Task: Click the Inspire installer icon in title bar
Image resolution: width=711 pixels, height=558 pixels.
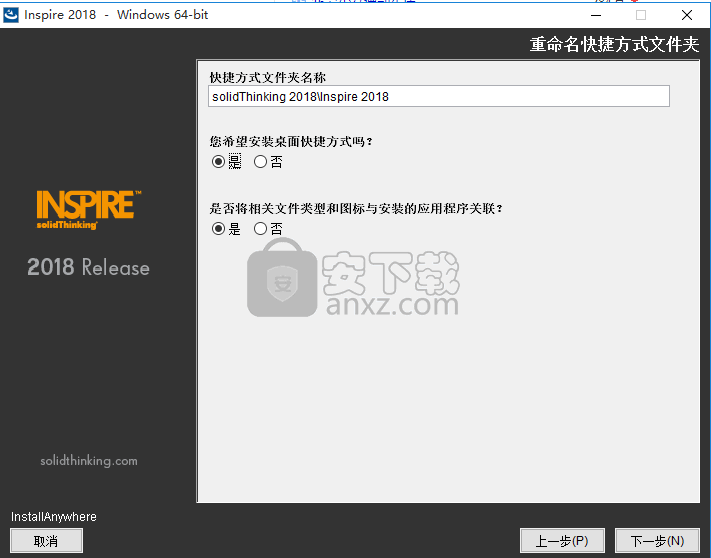Action: click(10, 15)
